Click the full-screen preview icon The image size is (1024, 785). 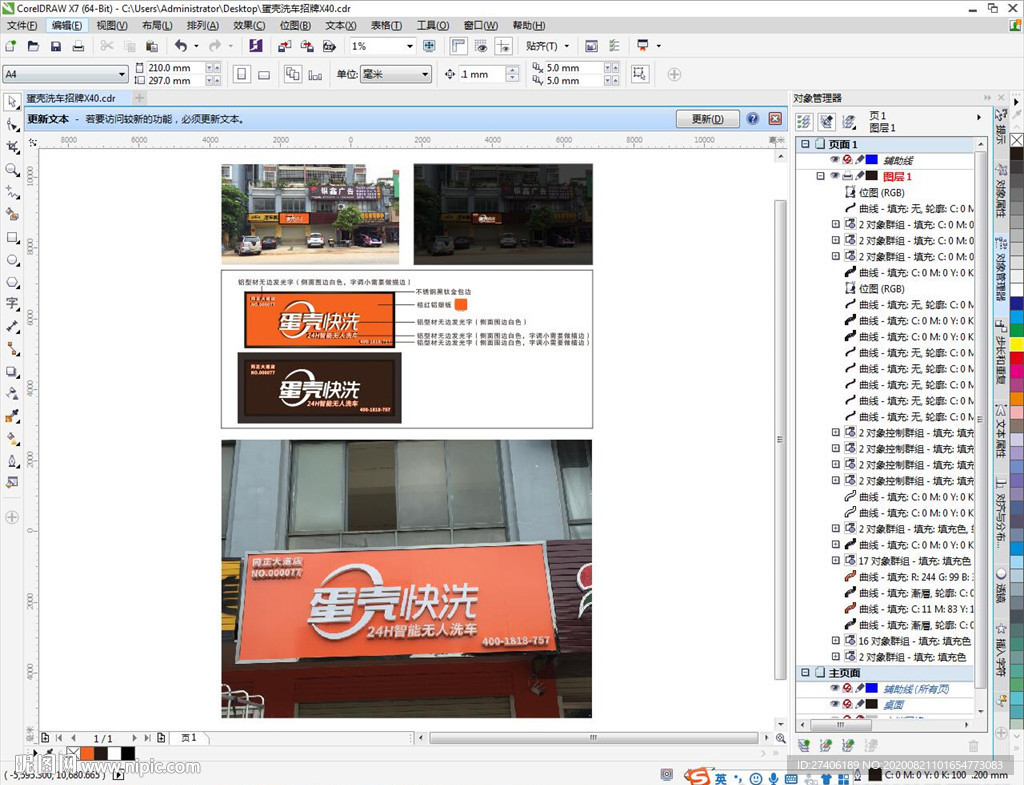(x=429, y=46)
